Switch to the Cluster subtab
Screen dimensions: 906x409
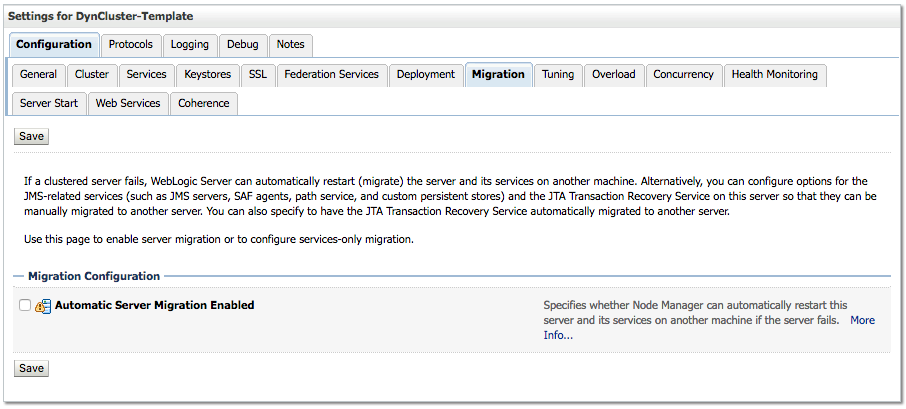(92, 75)
